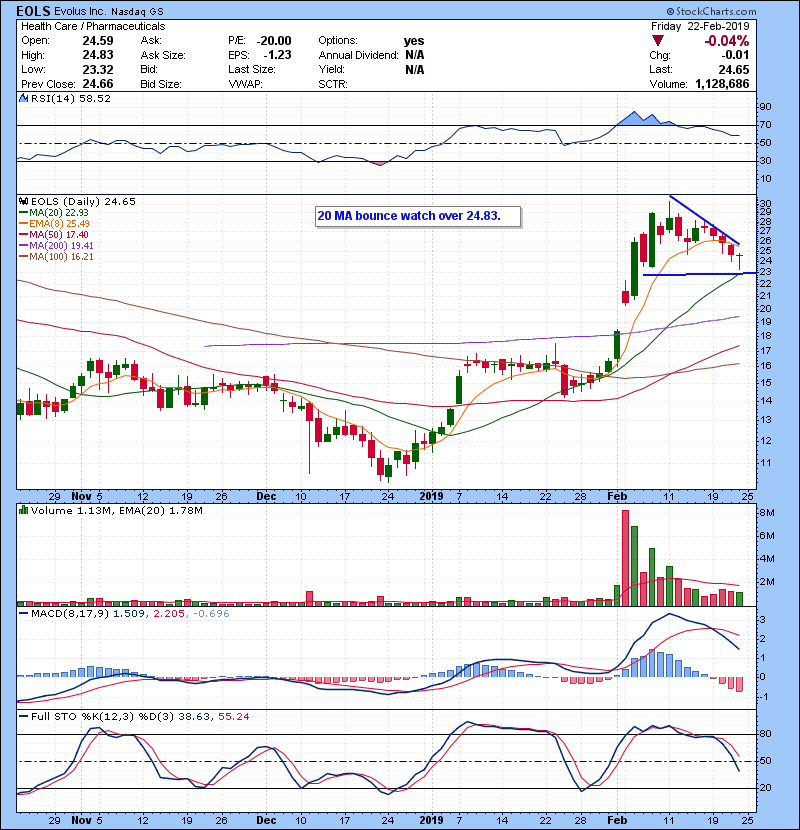
Task: Click the MACD(8,17,9) indicator label
Action: (70, 614)
